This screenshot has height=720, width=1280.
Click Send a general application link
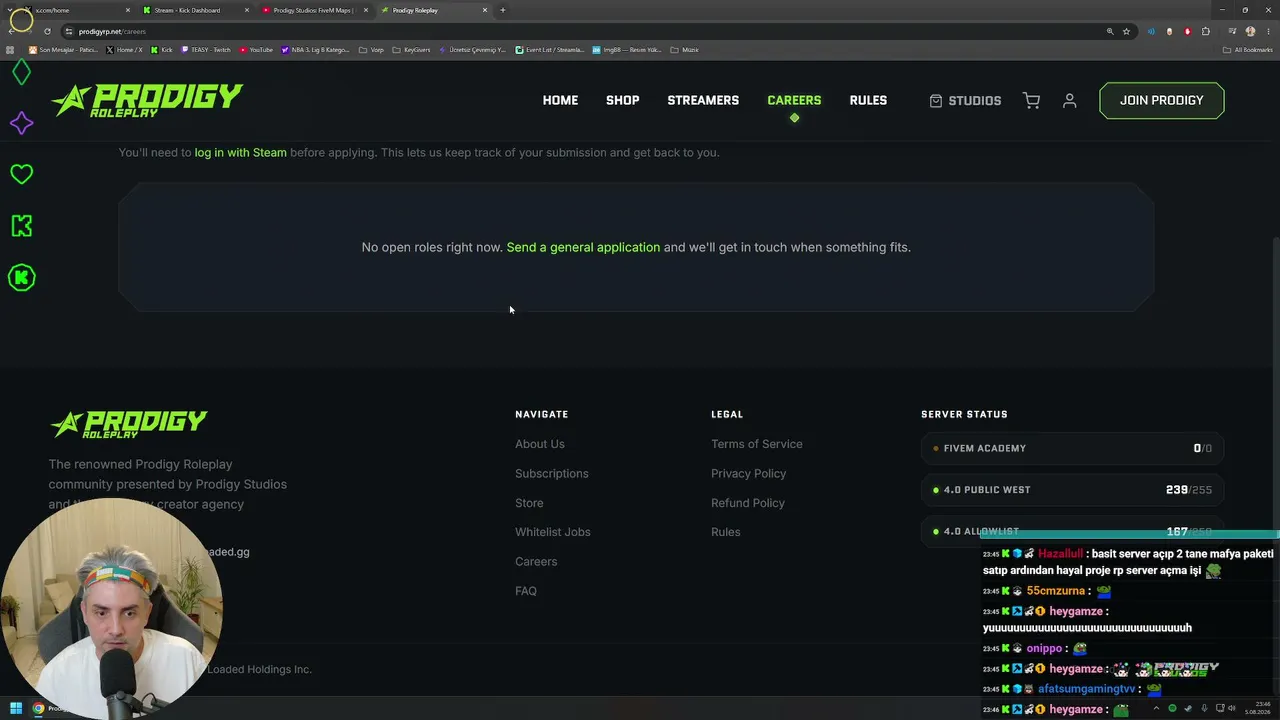pos(583,247)
